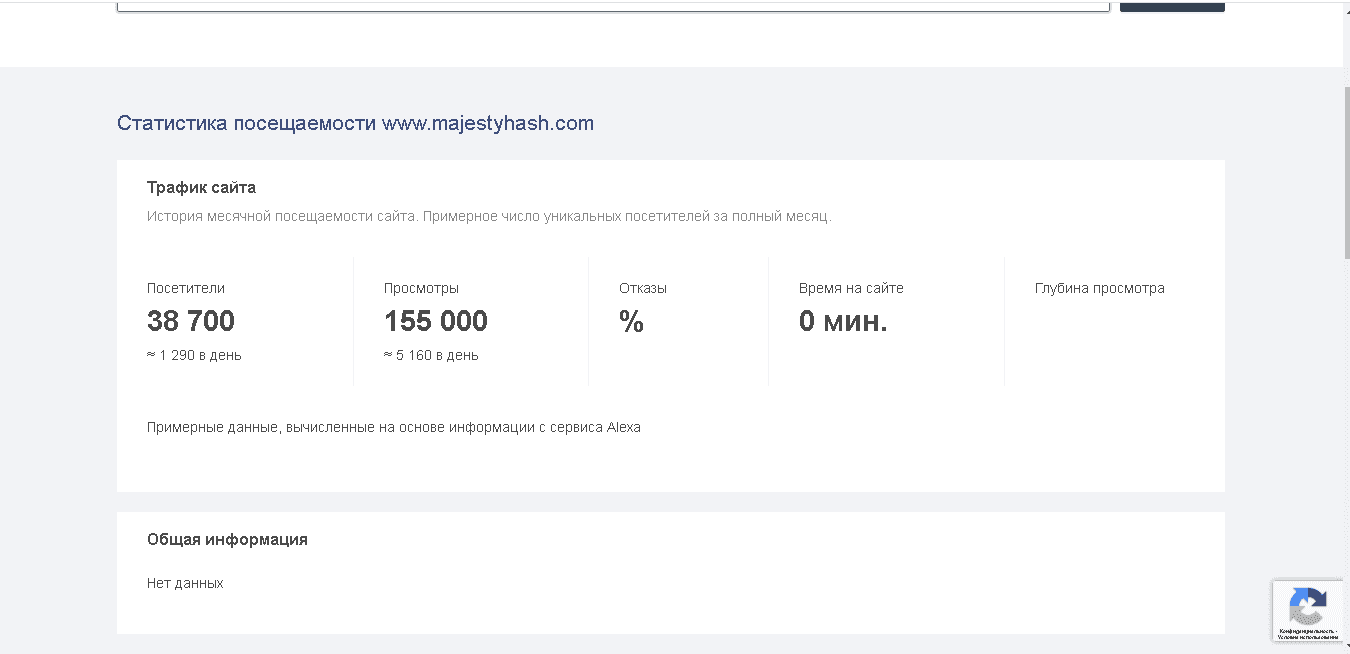Click the page vertical scrollbar thumb
Screen dimensions: 1350x654
point(1346,173)
